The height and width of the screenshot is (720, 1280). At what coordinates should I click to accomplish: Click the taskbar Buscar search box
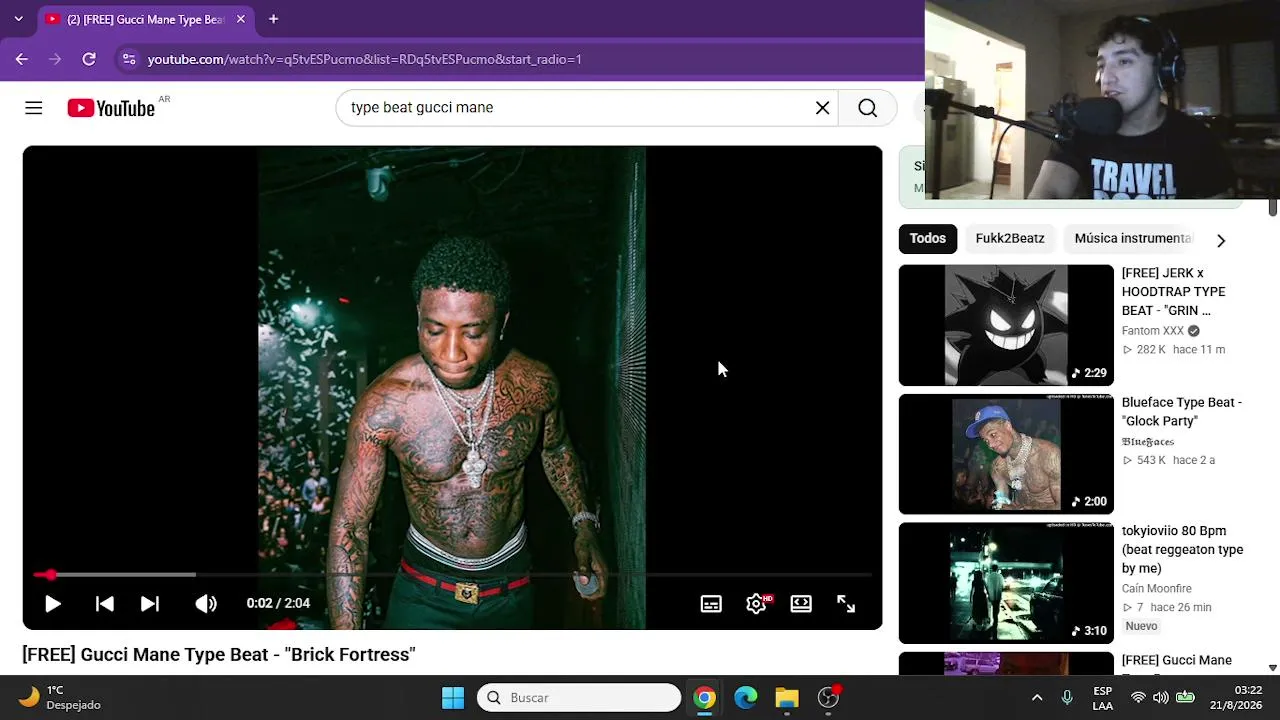point(578,698)
